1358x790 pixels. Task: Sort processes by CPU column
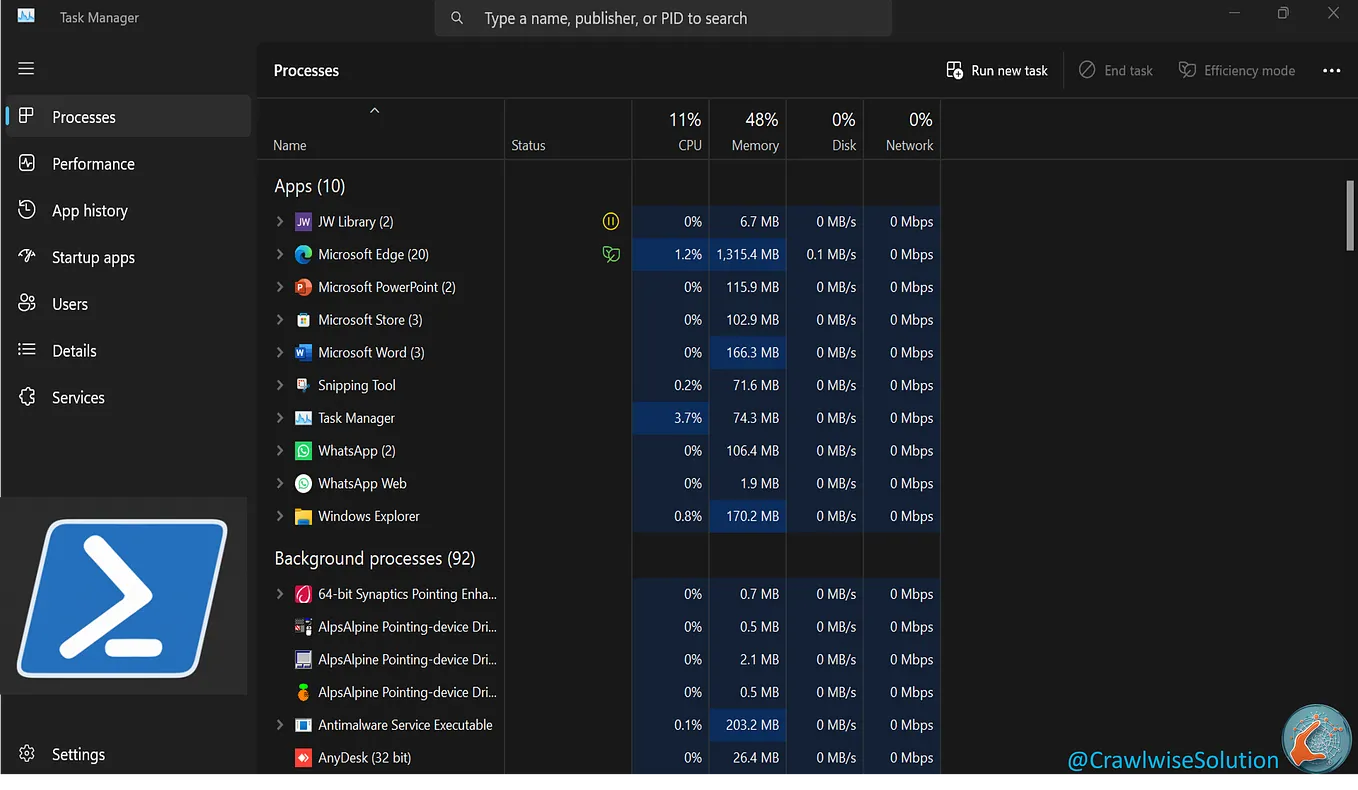(670, 130)
